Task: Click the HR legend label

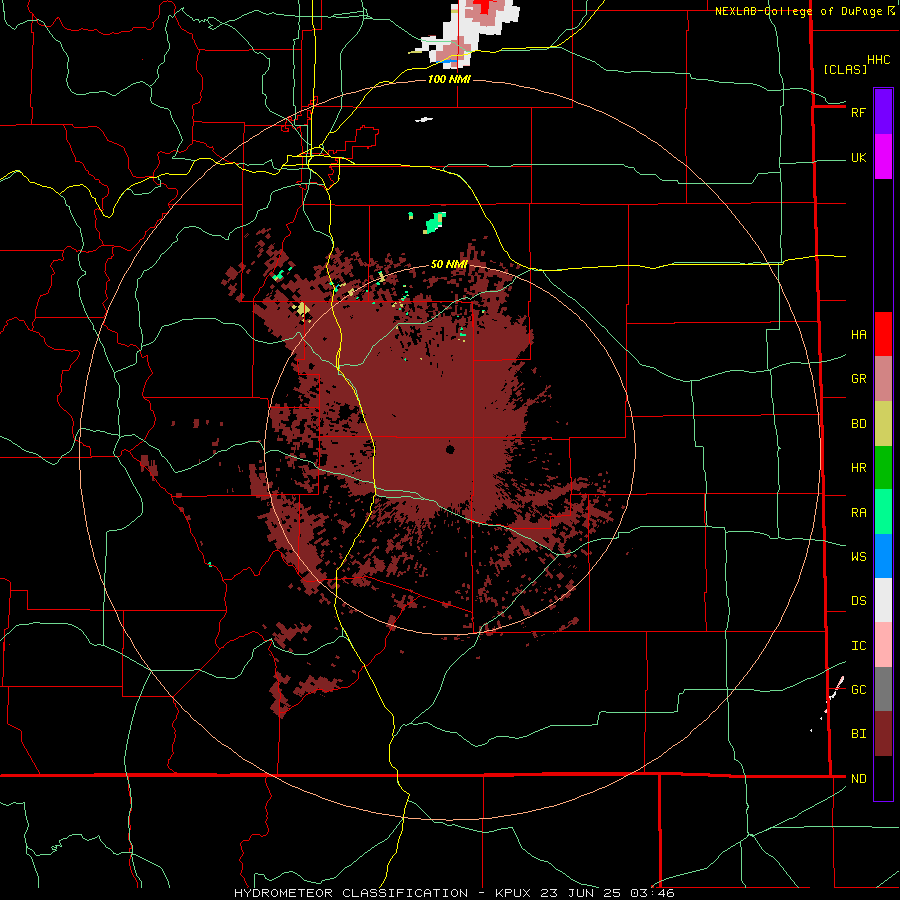Action: pyautogui.click(x=858, y=467)
